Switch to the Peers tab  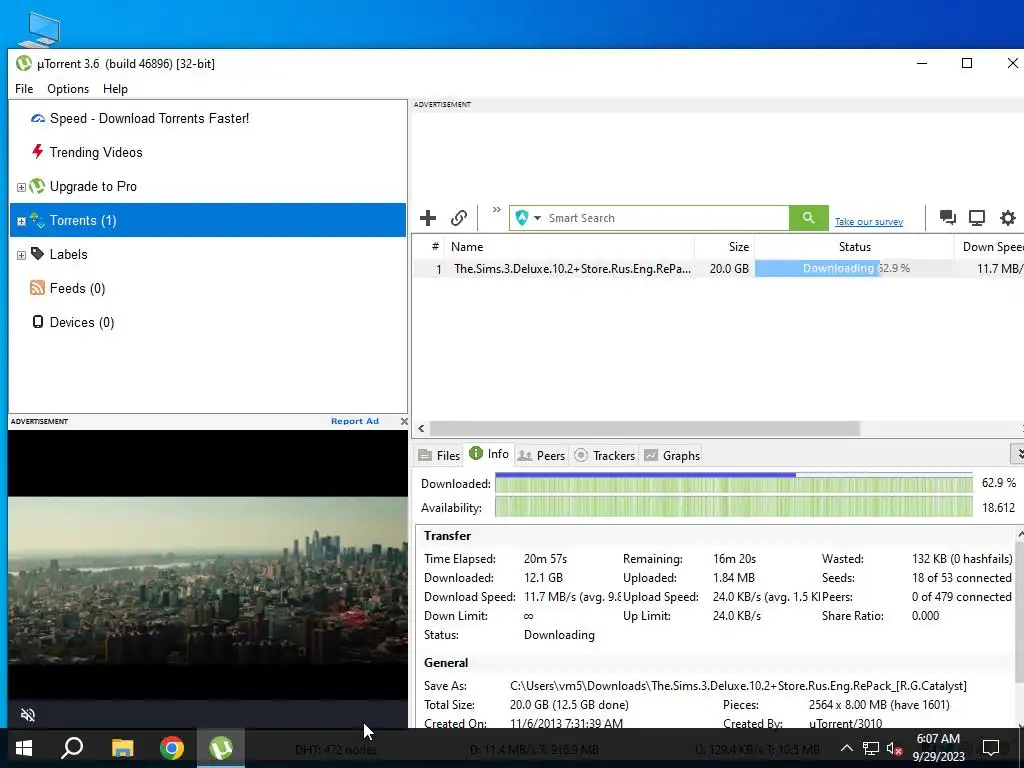541,455
